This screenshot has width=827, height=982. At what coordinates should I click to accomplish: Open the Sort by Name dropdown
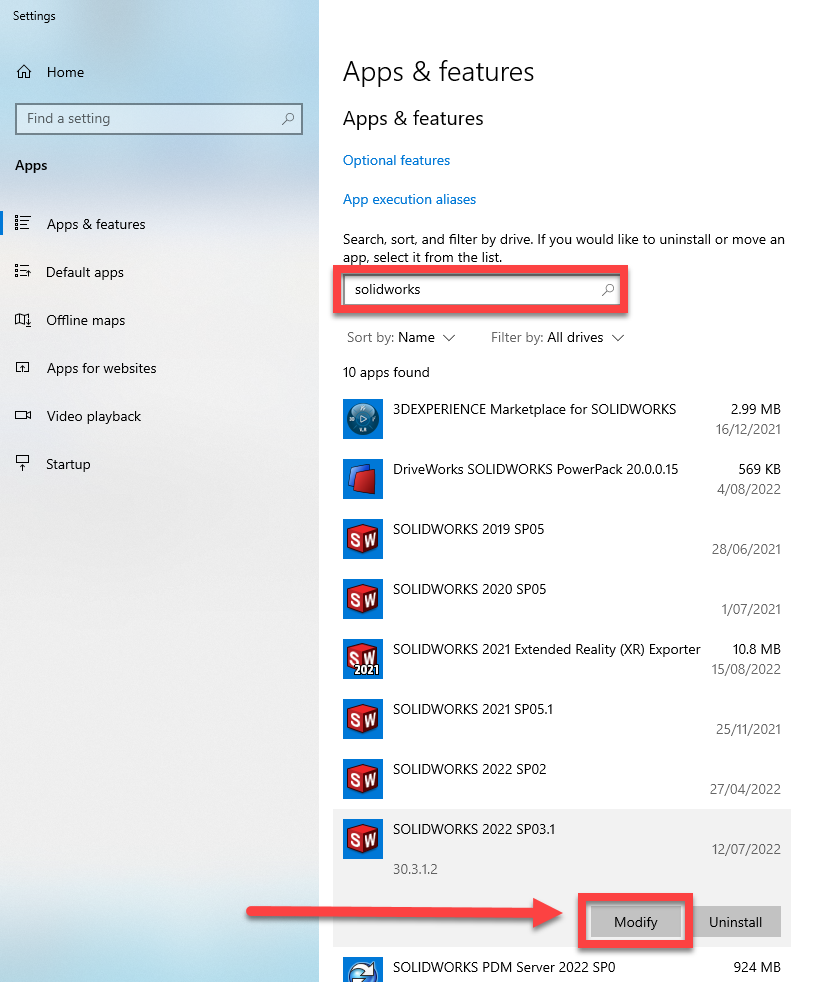(401, 338)
